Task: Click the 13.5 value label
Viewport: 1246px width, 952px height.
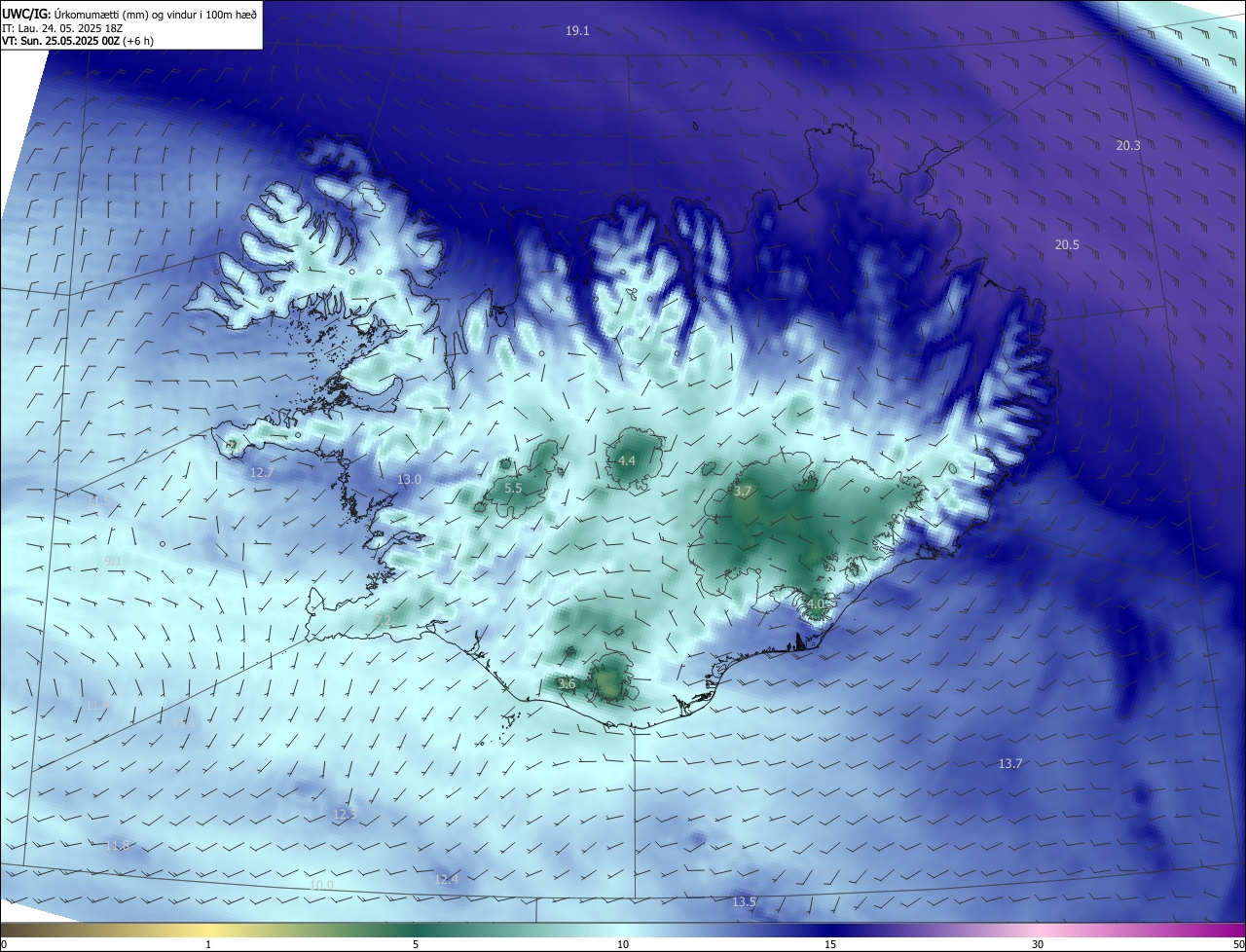Action: 744,903
